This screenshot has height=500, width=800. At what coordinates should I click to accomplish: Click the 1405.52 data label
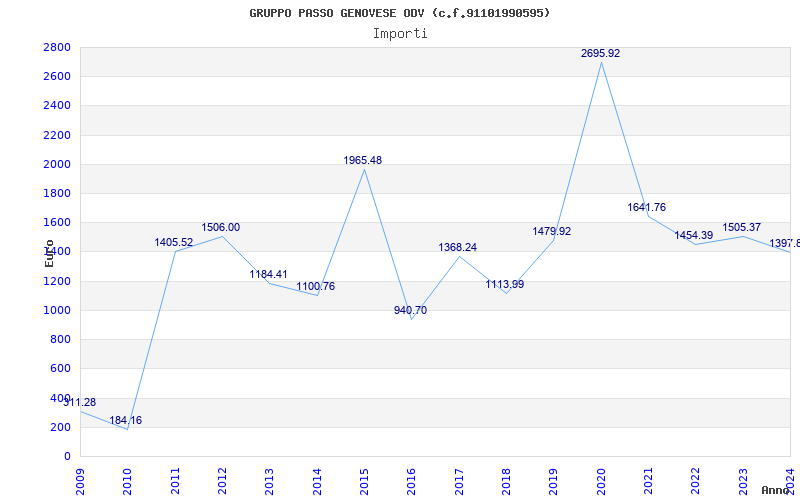(x=173, y=242)
